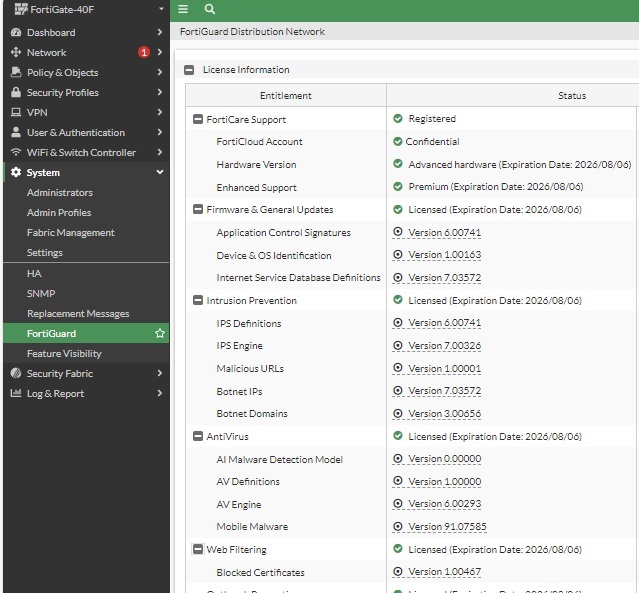Collapse the AntiVirus group

[198, 436]
